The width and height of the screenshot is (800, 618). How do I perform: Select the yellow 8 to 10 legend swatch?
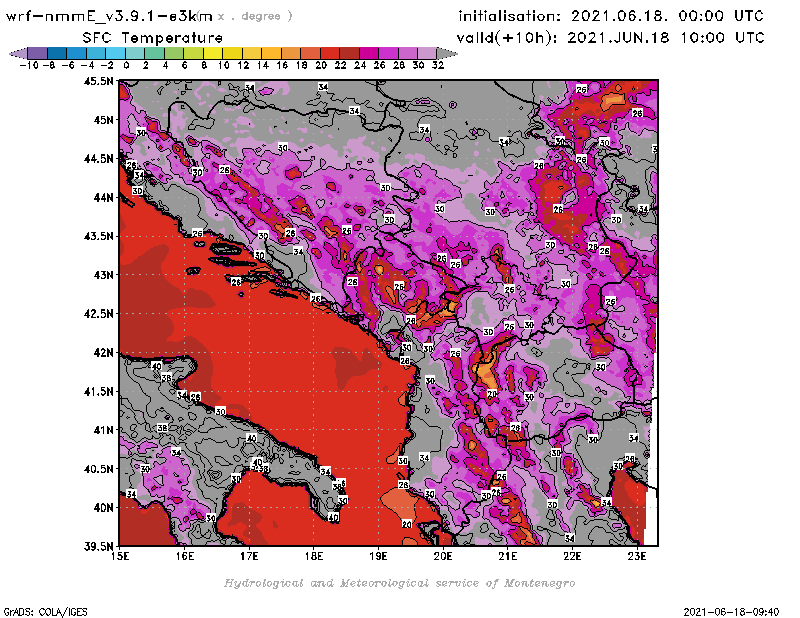pyautogui.click(x=212, y=53)
